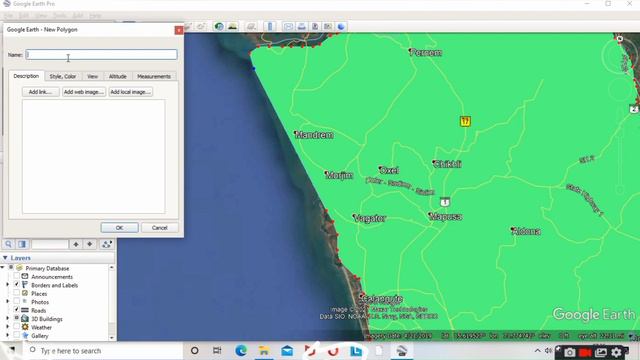Open recorder settings gear icon
Screen dimensions: 640x360
(616, 352)
